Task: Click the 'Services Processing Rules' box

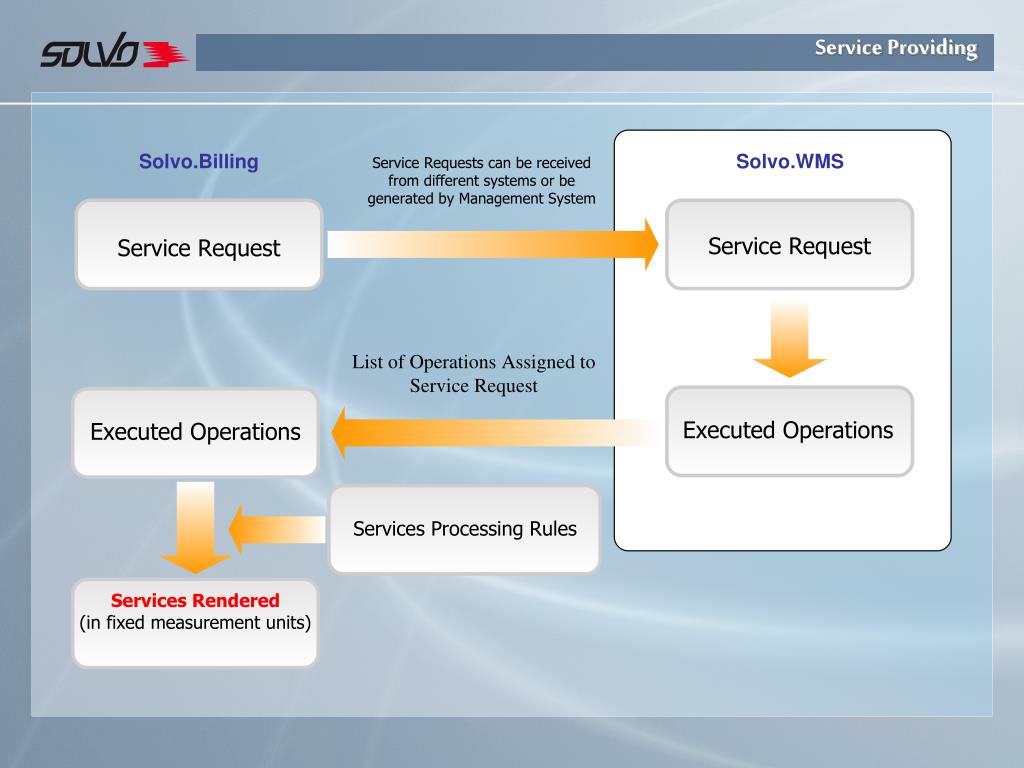Action: pos(464,530)
